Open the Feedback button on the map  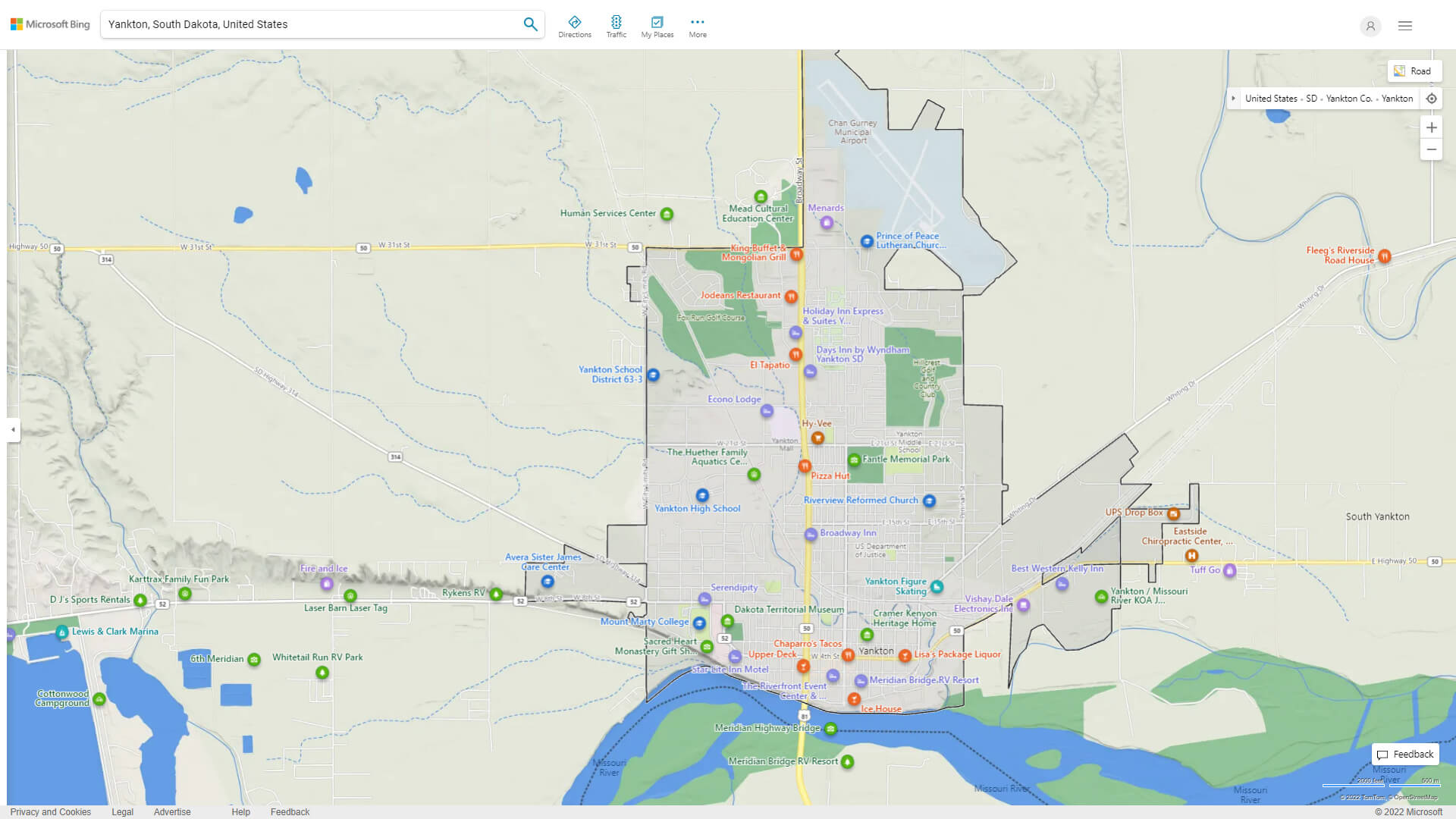click(x=1405, y=754)
